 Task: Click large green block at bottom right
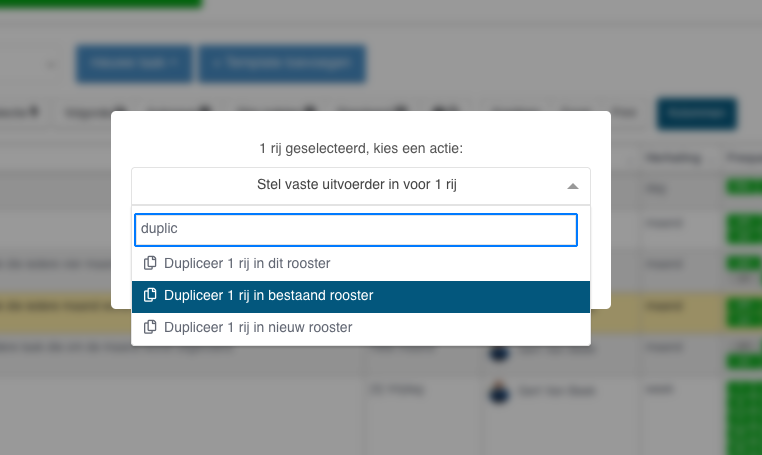click(743, 417)
